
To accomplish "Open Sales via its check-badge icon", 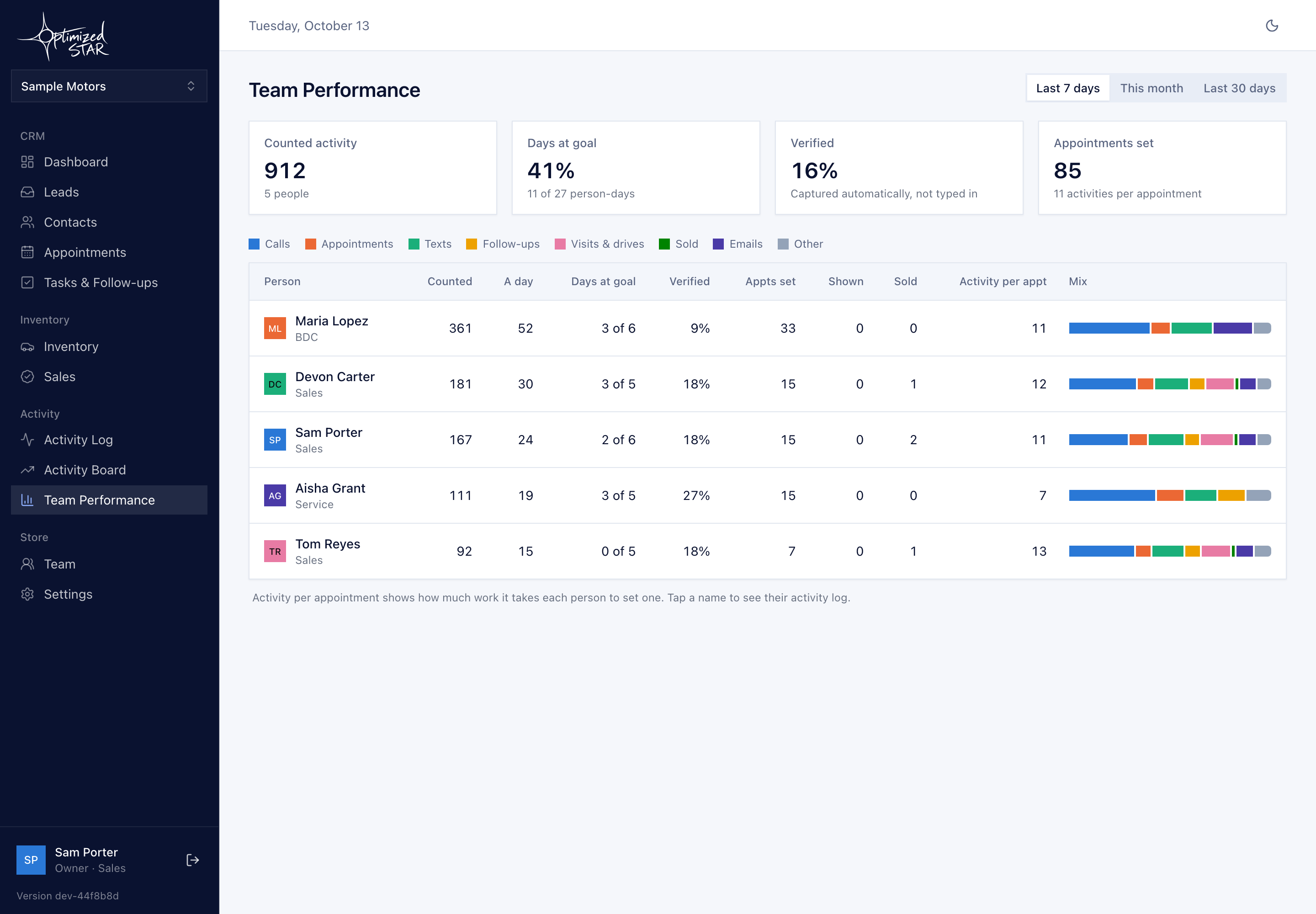I will coord(27,377).
